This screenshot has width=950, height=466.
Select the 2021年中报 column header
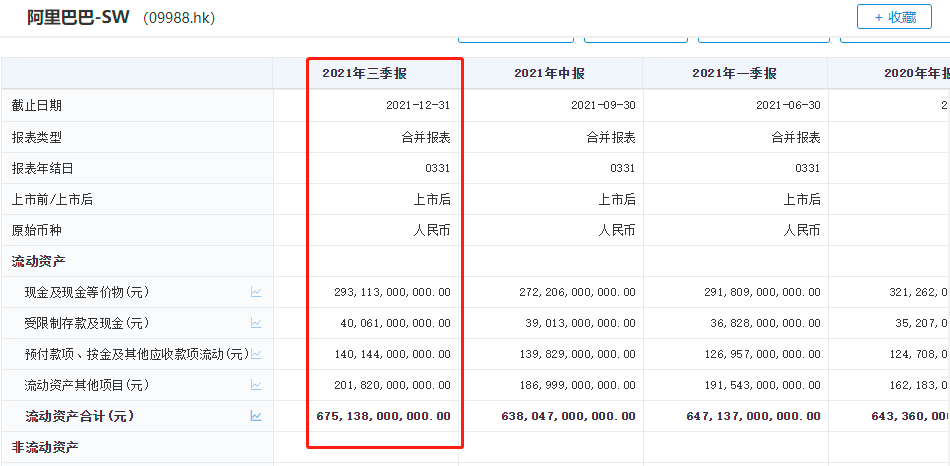click(550, 74)
